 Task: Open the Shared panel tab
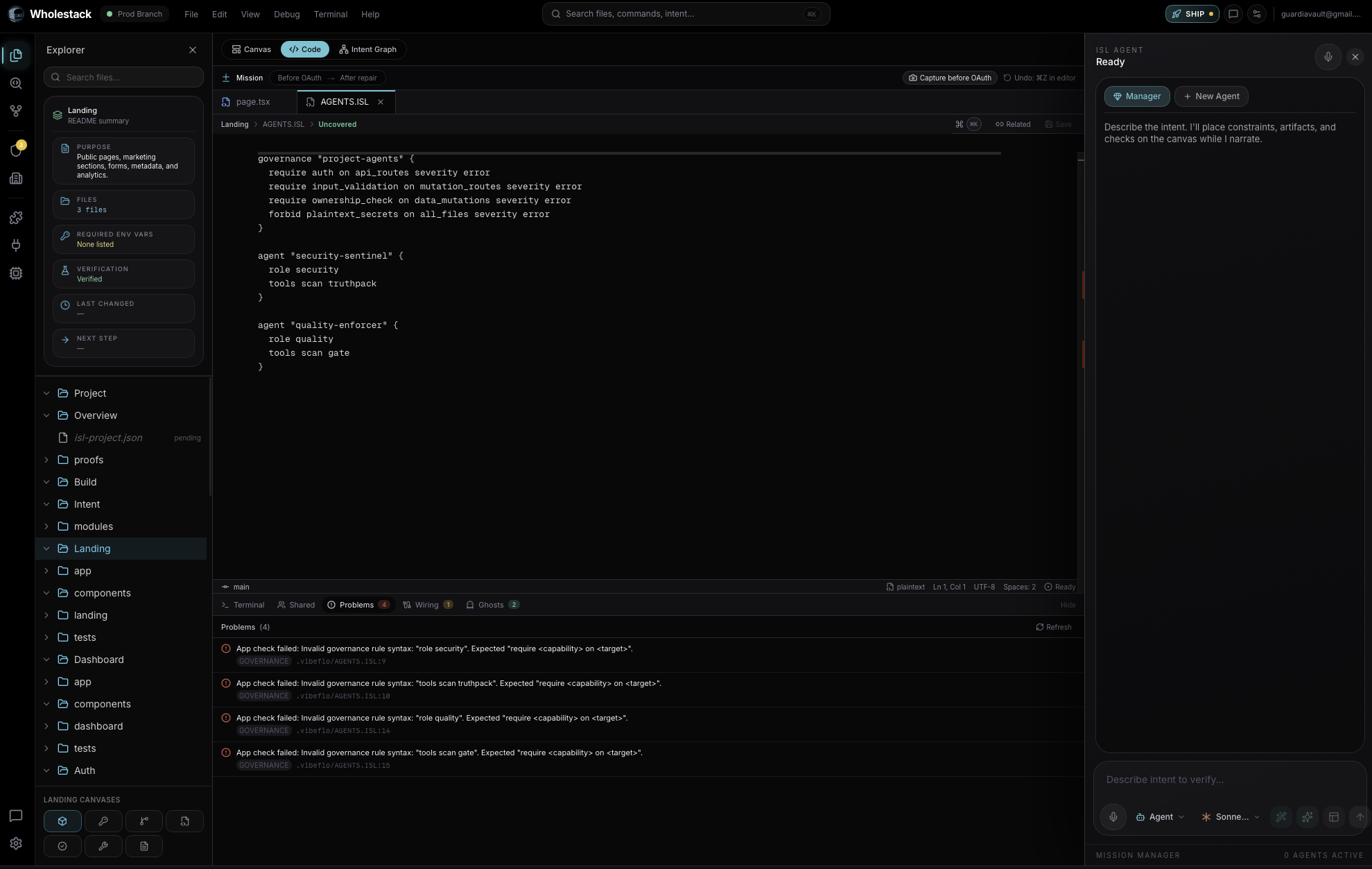pos(296,605)
